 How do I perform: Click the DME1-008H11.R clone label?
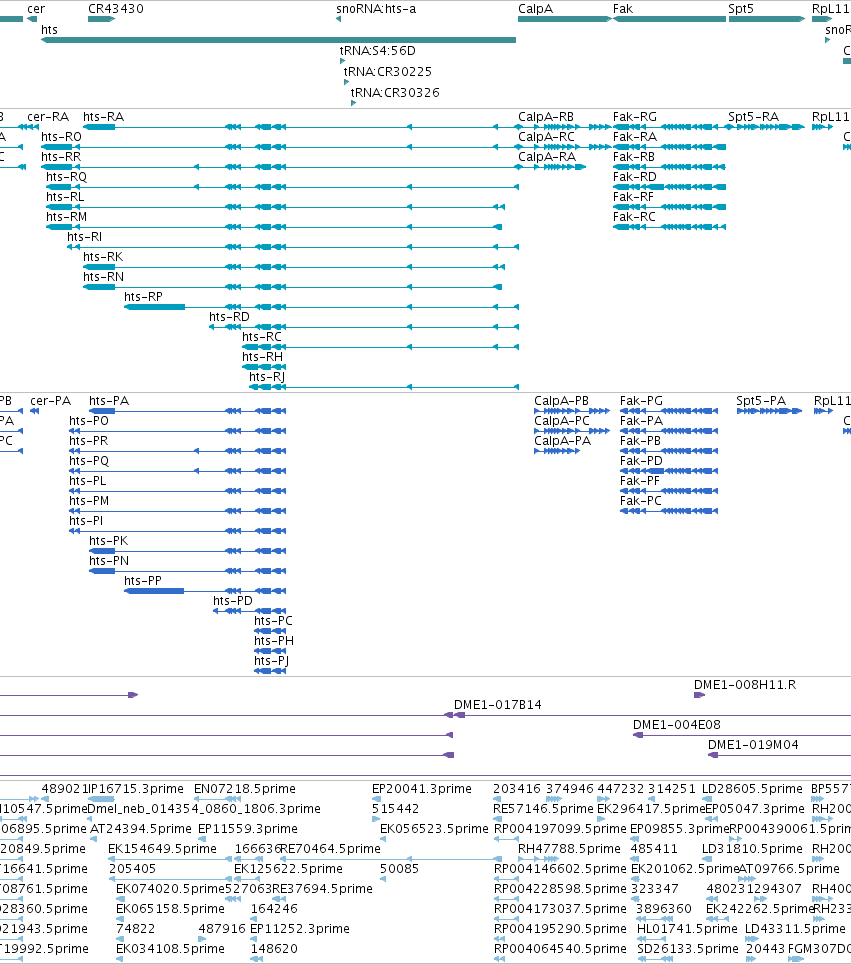click(745, 685)
